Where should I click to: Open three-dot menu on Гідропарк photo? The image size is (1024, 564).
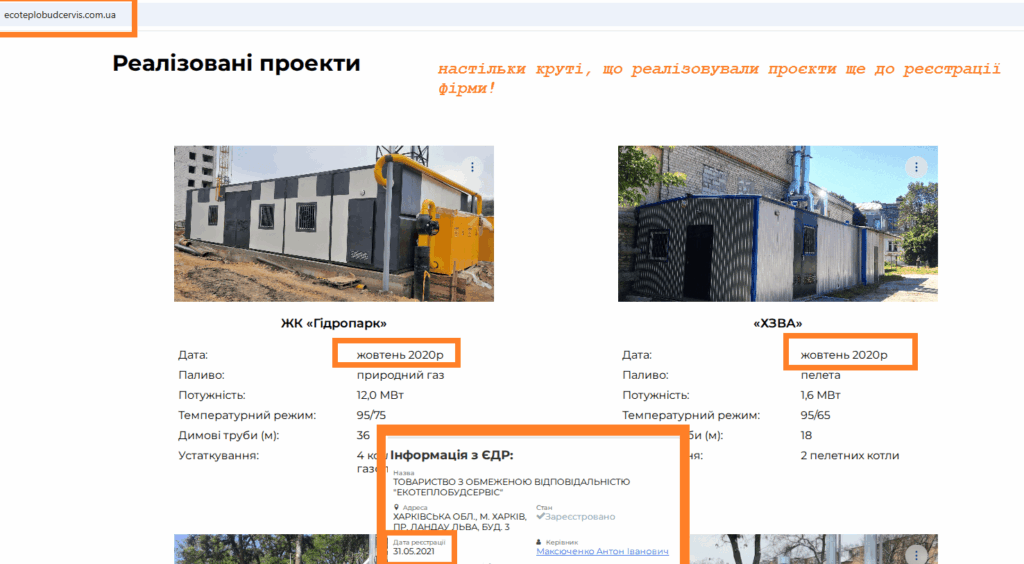(473, 167)
